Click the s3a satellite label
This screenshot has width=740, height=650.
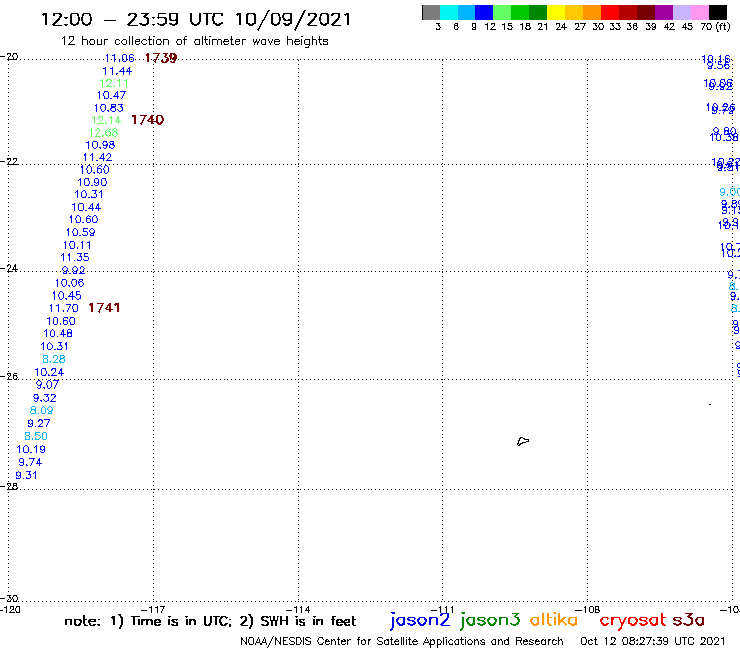[x=689, y=620]
